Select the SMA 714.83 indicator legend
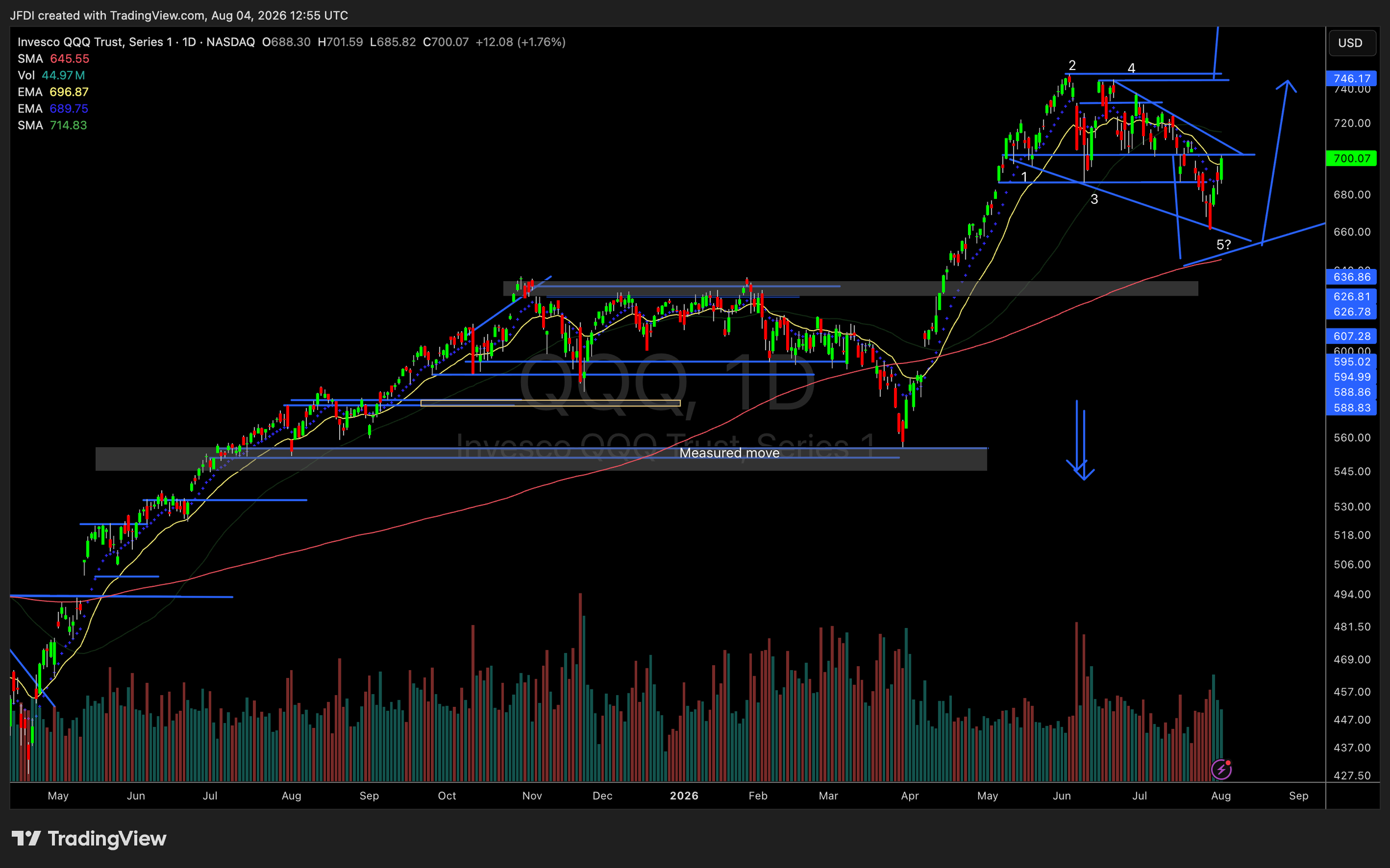Viewport: 1390px width, 868px height. tap(52, 125)
